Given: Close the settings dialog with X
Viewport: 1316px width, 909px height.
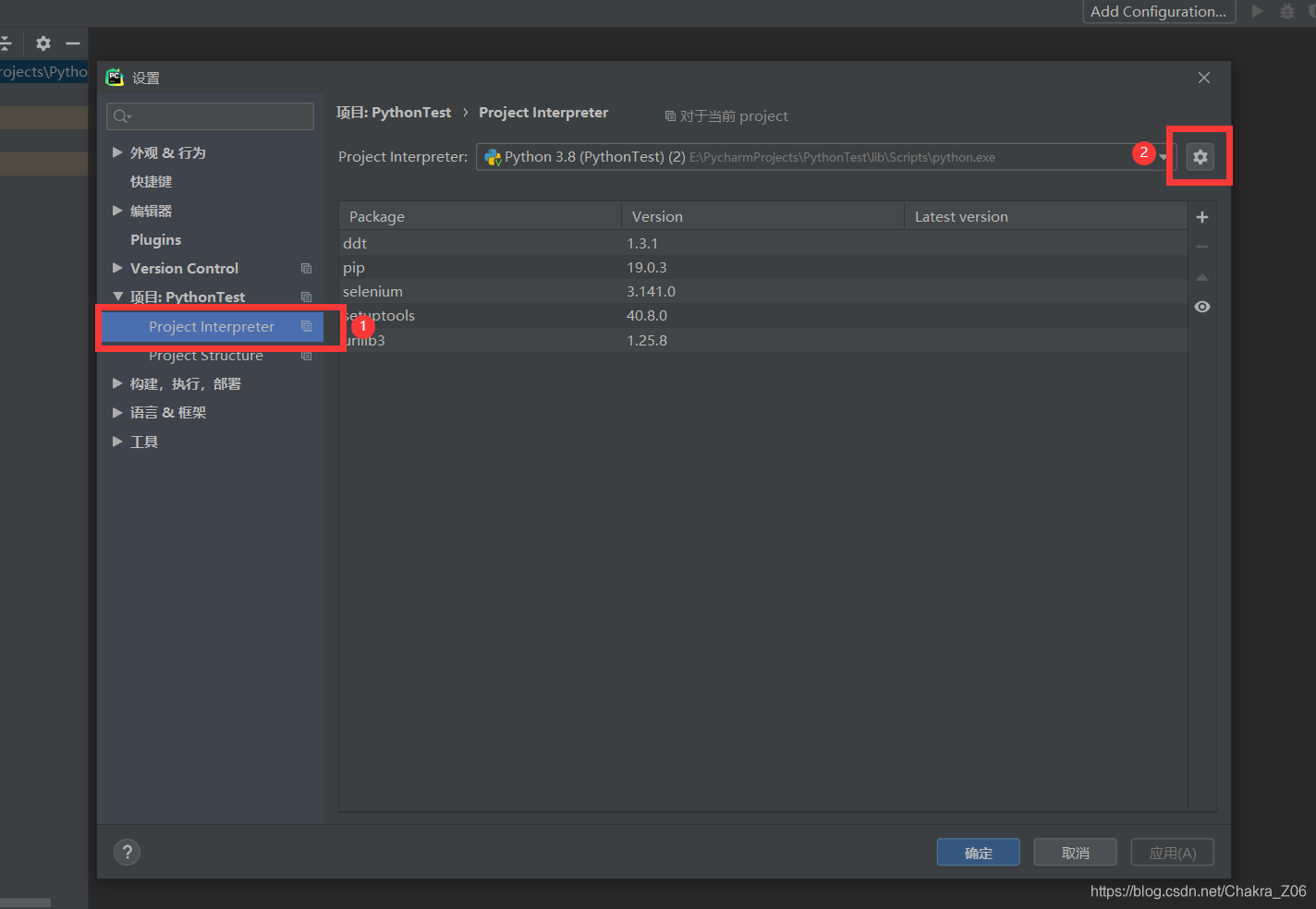Looking at the screenshot, I should coord(1204,78).
